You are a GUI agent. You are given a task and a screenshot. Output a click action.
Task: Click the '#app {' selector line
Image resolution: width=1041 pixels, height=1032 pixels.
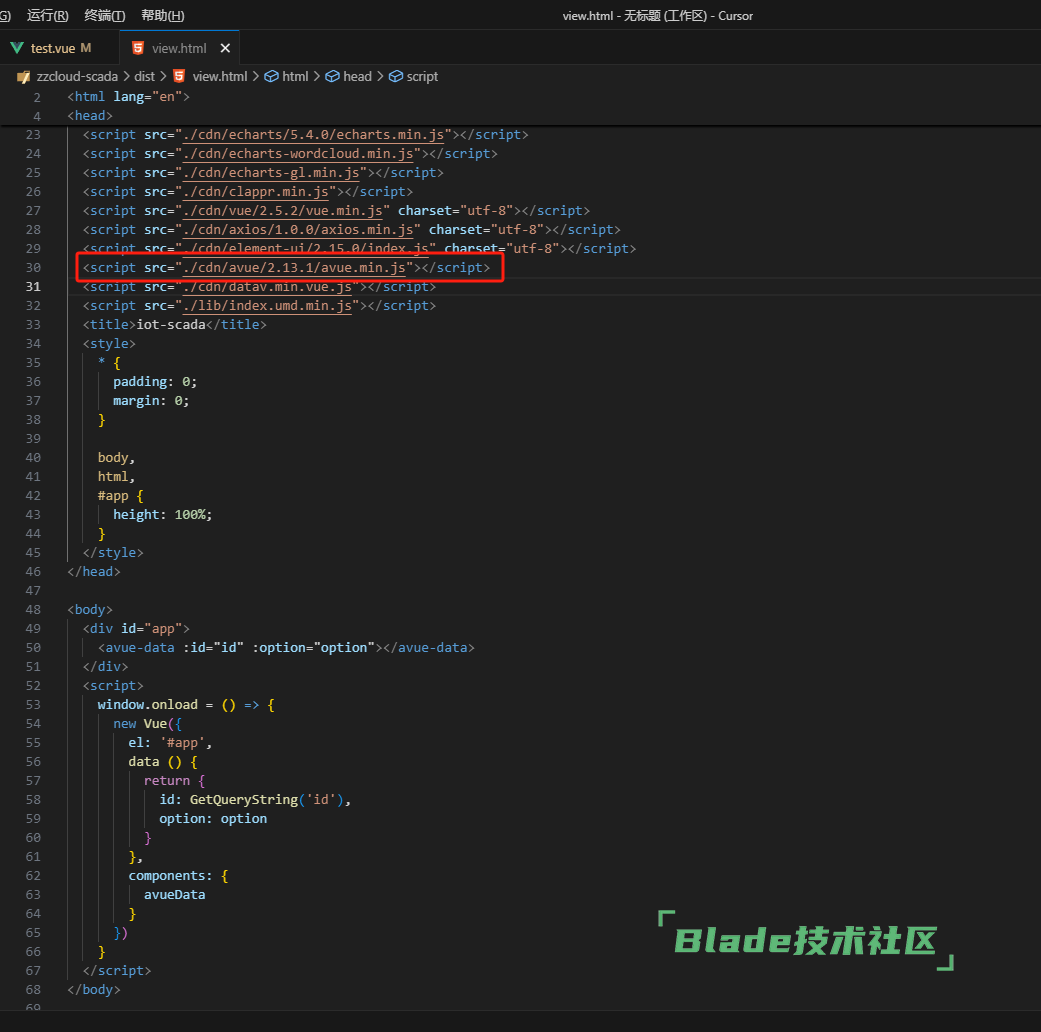tap(120, 496)
